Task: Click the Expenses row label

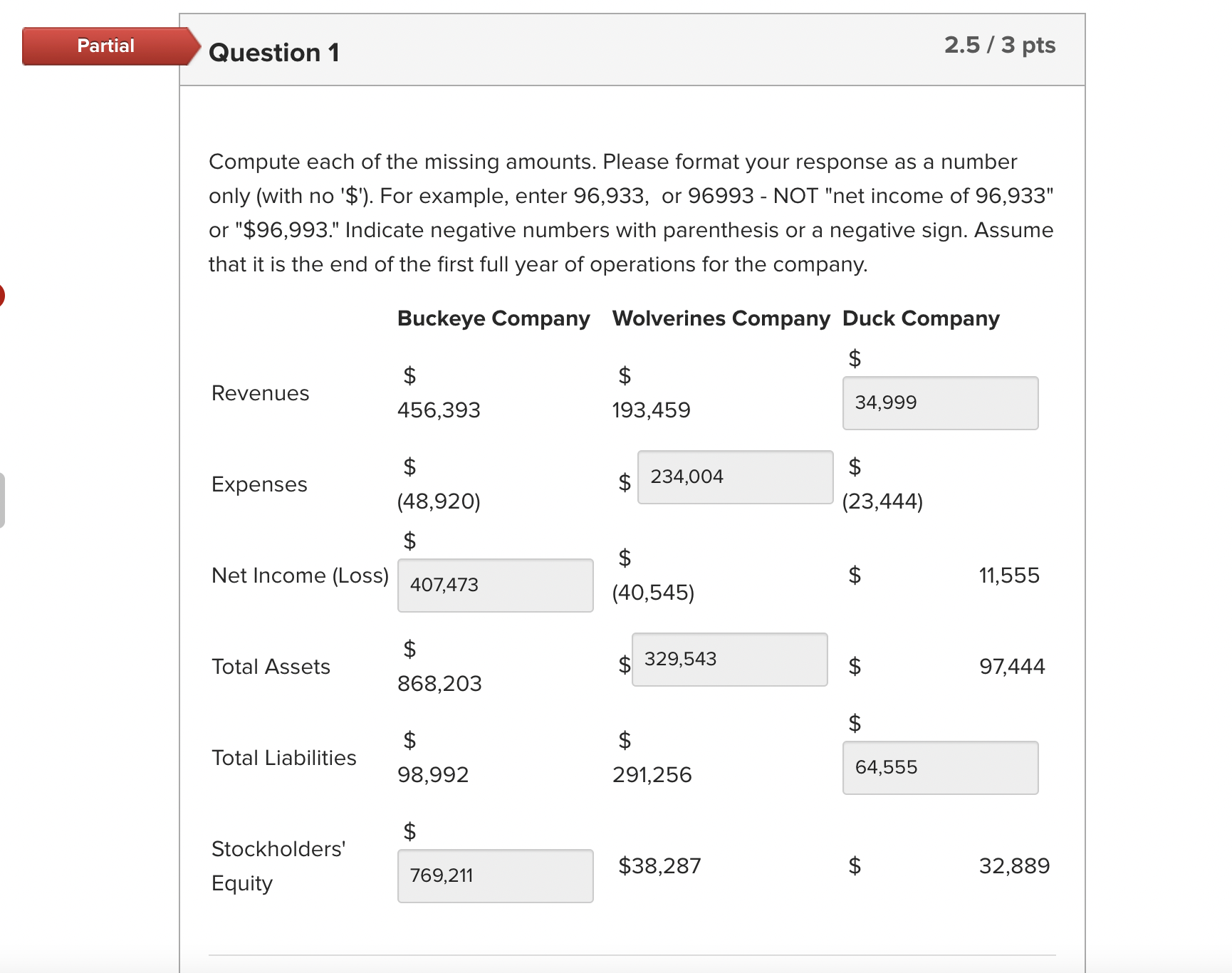Action: point(259,484)
